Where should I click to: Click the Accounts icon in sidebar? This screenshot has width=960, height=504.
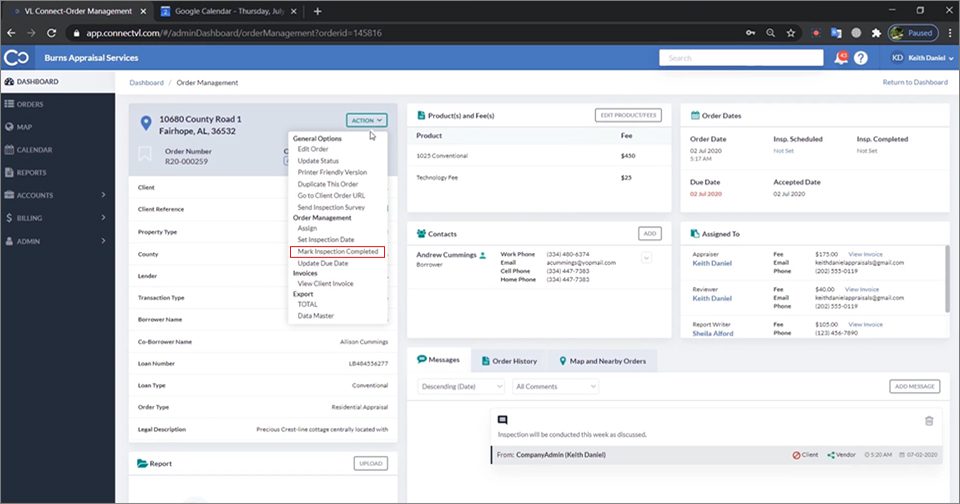pyautogui.click(x=9, y=195)
